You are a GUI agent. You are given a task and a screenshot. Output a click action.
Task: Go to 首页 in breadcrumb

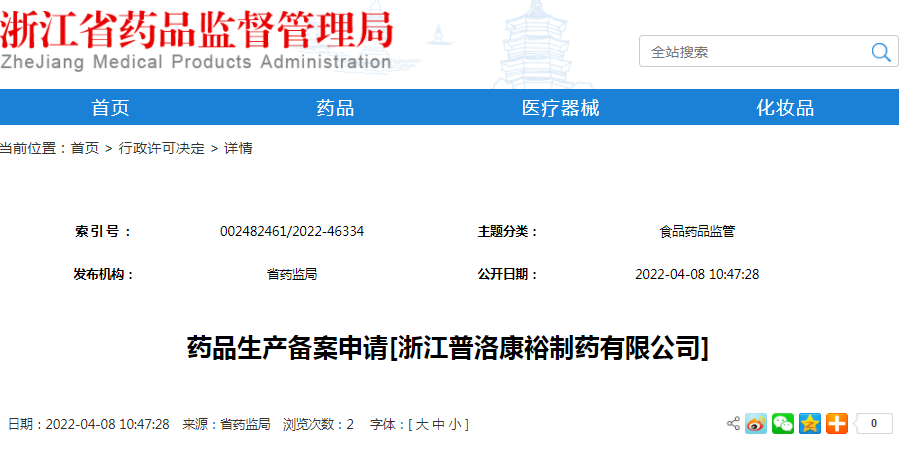pos(85,149)
